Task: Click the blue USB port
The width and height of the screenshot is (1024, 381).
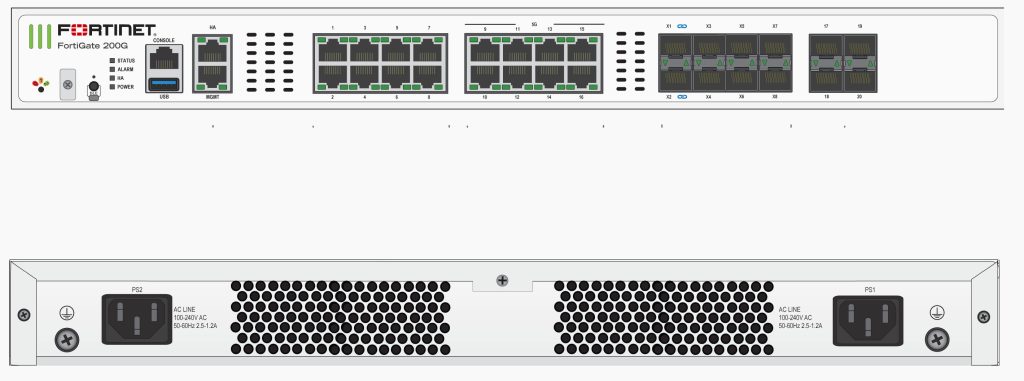Action: tap(163, 84)
